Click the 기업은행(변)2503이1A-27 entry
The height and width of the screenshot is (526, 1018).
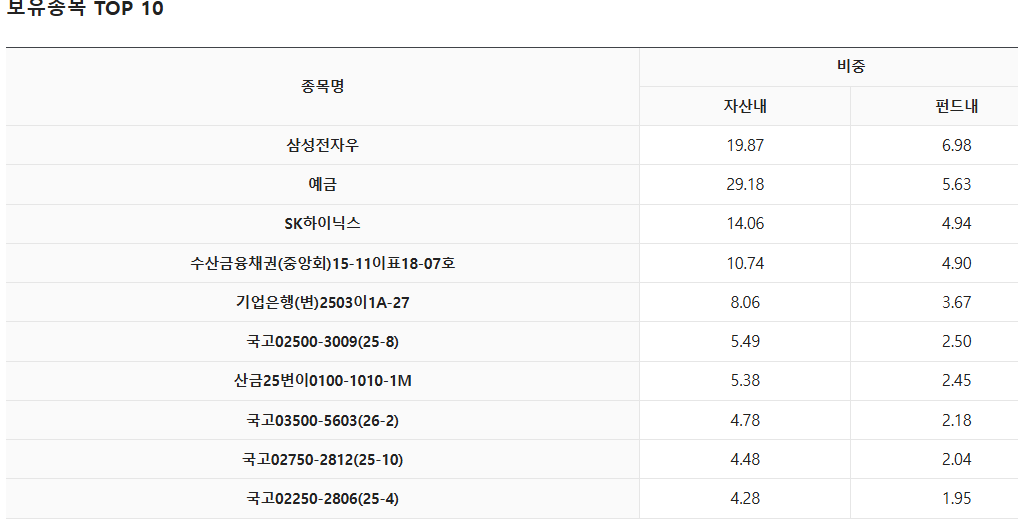[323, 303]
